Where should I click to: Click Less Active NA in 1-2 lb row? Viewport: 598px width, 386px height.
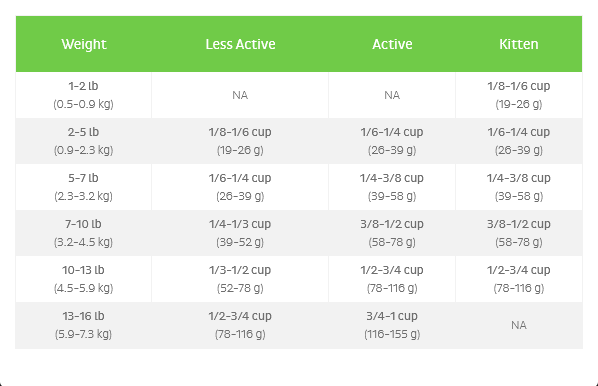(240, 95)
